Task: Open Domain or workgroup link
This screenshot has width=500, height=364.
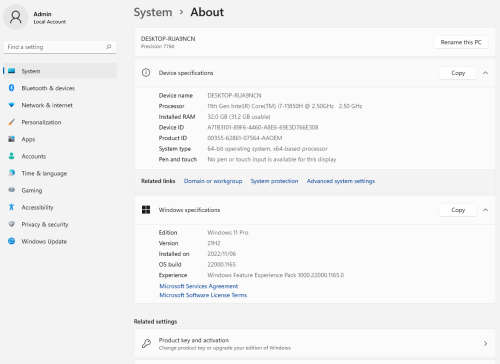Action: 213,181
